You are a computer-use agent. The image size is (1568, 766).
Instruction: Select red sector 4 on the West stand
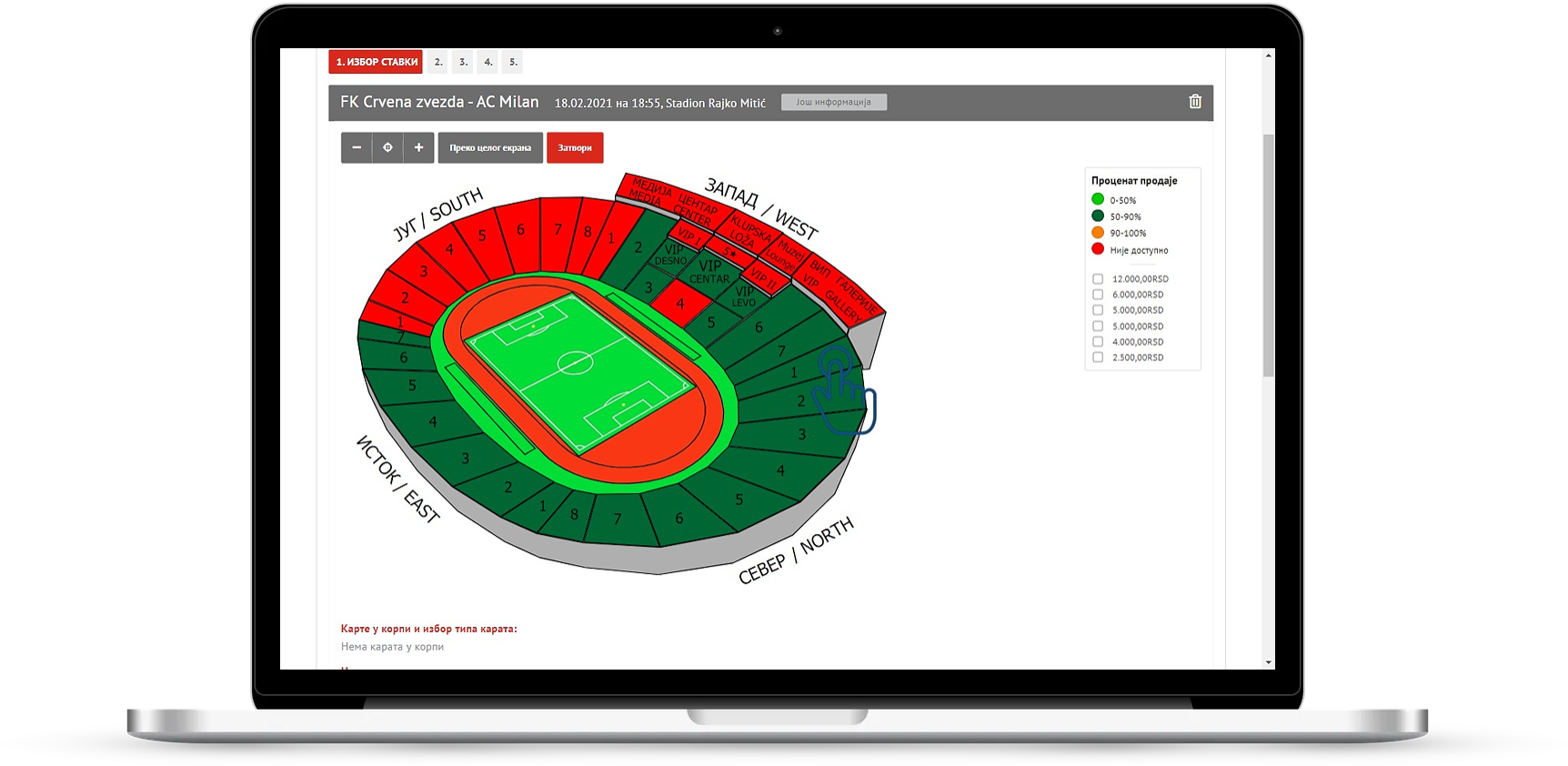click(x=679, y=304)
